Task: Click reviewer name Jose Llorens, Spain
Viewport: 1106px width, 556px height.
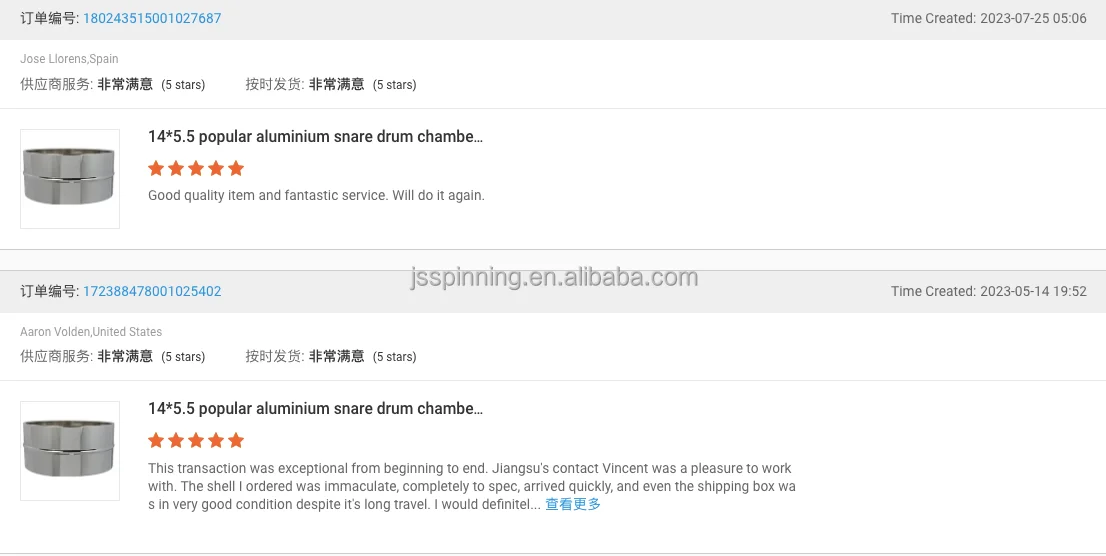Action: click(x=69, y=59)
